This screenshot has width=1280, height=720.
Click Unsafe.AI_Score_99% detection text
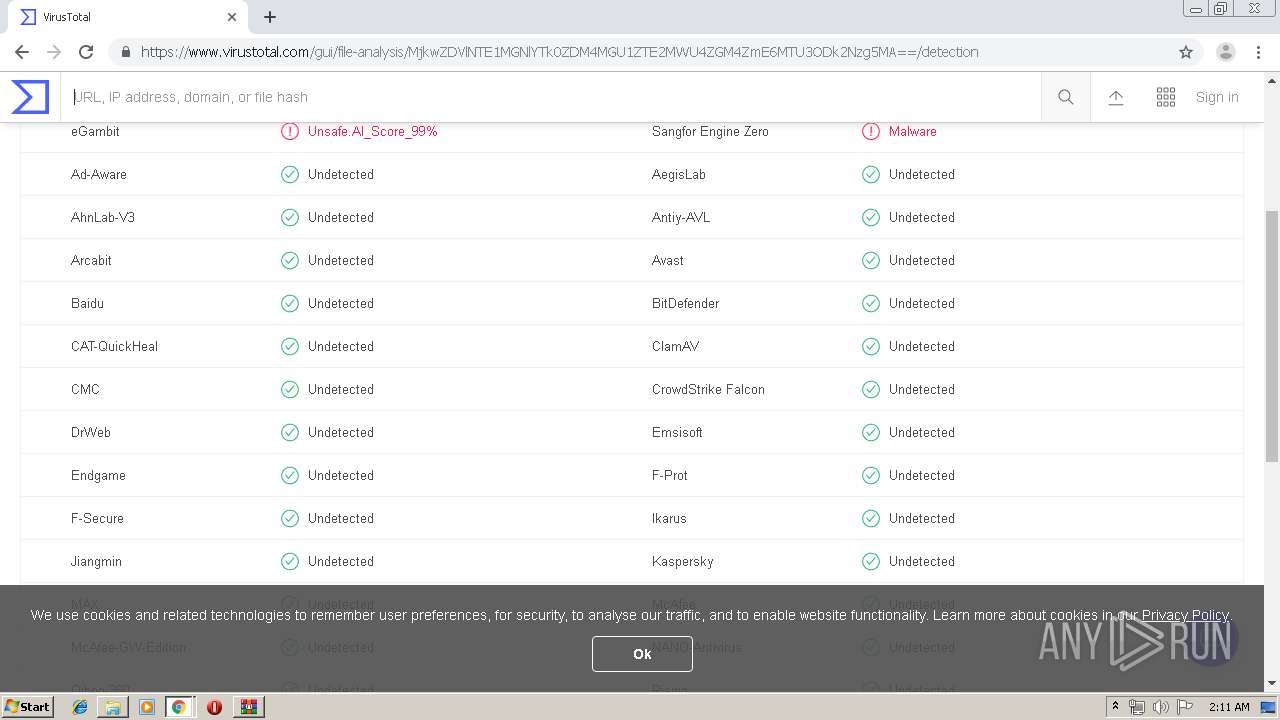(x=373, y=131)
